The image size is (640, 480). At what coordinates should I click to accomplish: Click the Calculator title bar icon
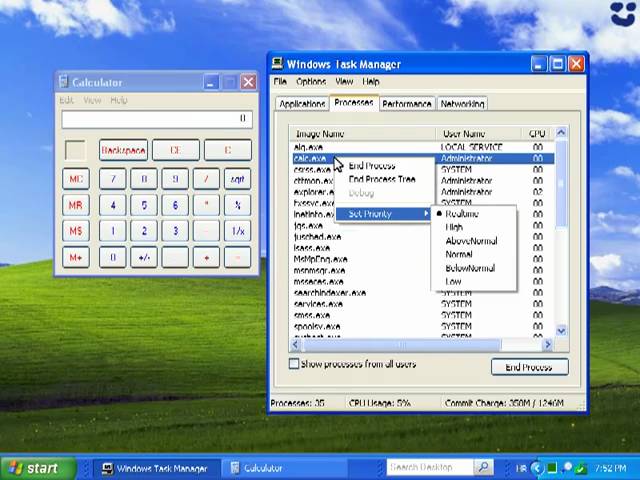coord(63,82)
